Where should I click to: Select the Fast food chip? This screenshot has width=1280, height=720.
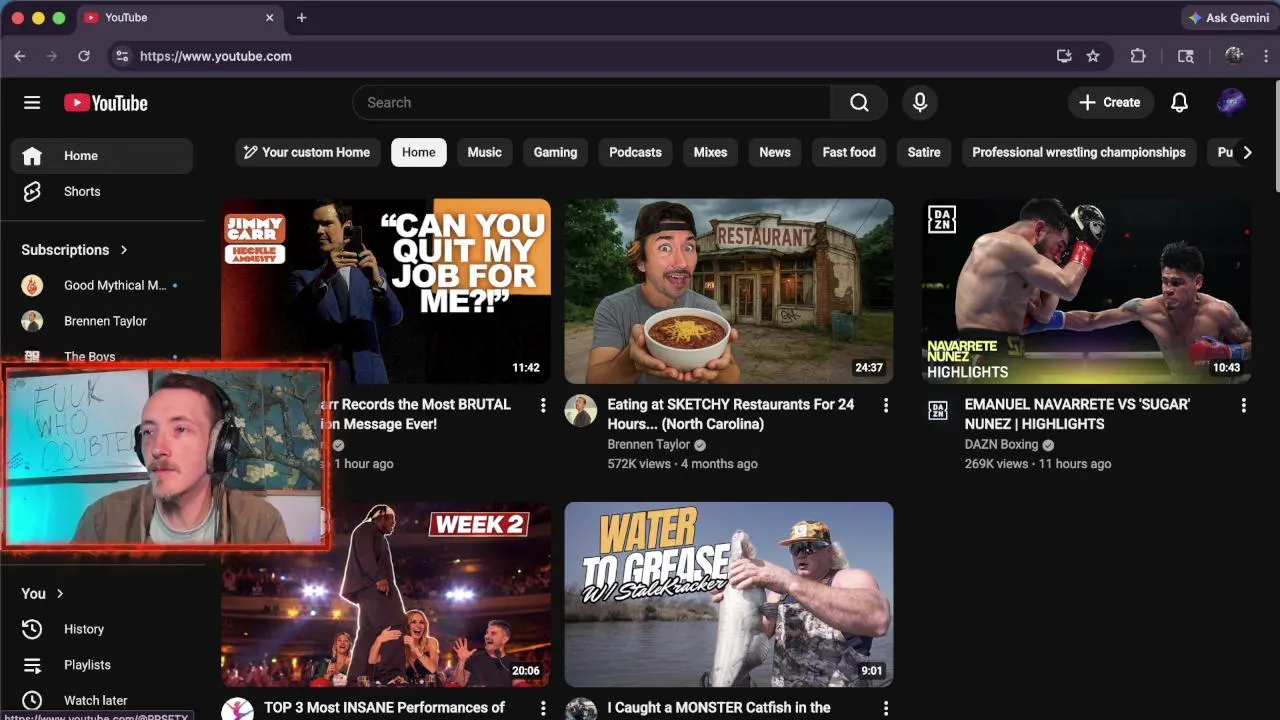[x=849, y=152]
